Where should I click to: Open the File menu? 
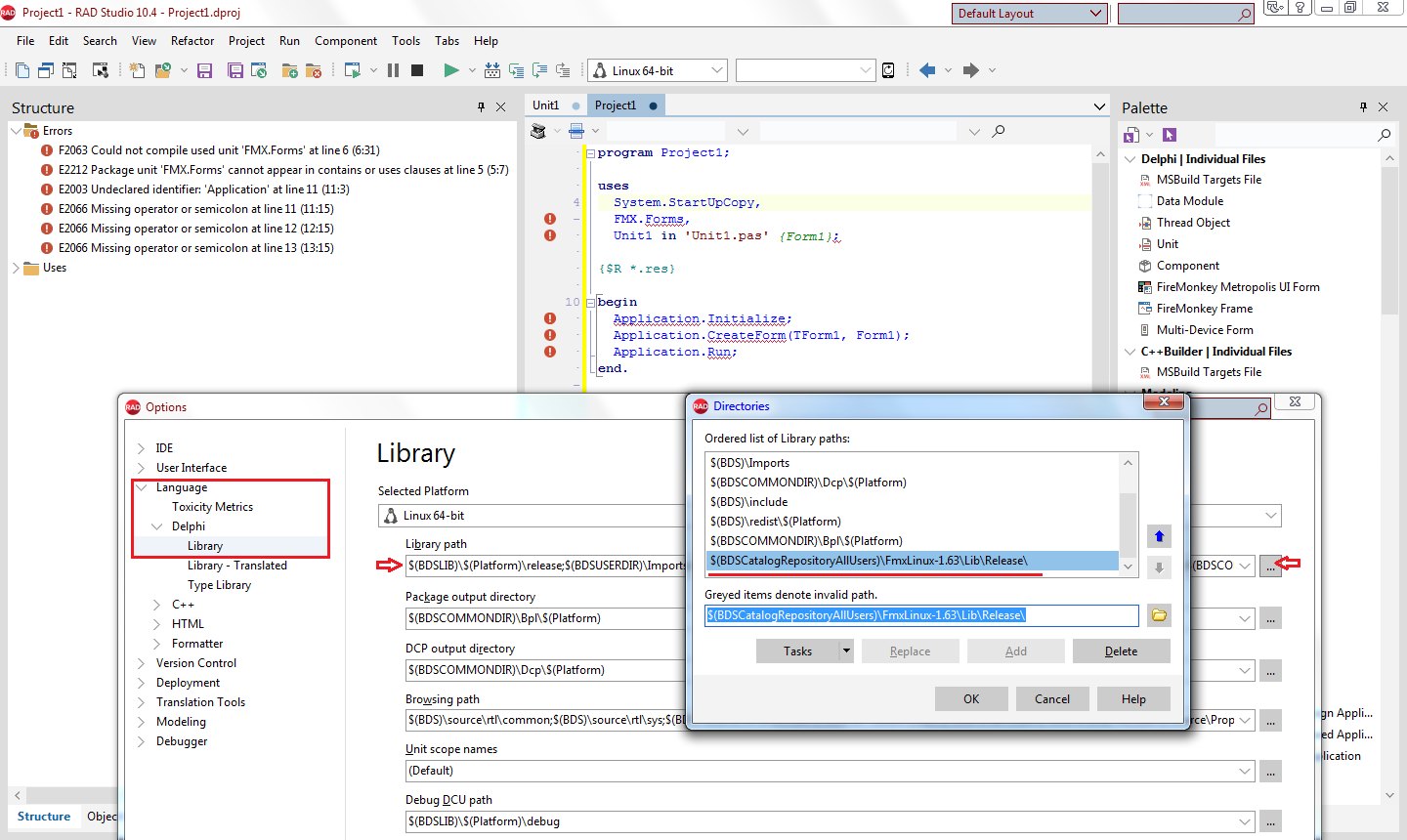[x=25, y=41]
